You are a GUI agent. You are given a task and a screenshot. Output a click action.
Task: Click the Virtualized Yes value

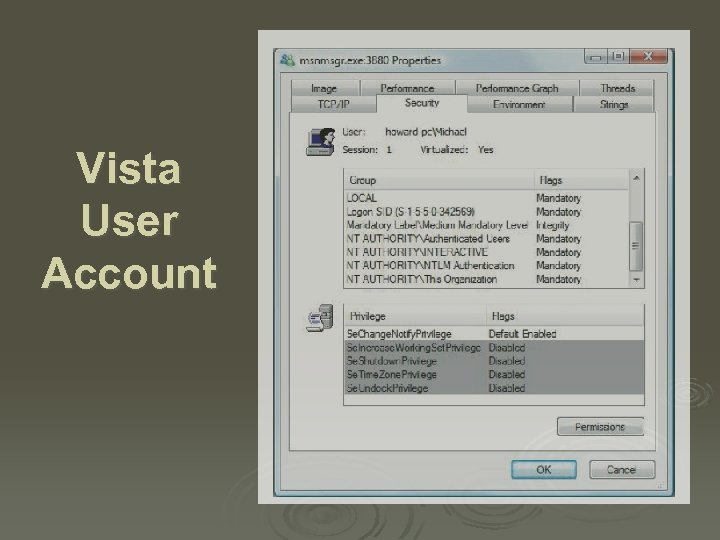[485, 150]
